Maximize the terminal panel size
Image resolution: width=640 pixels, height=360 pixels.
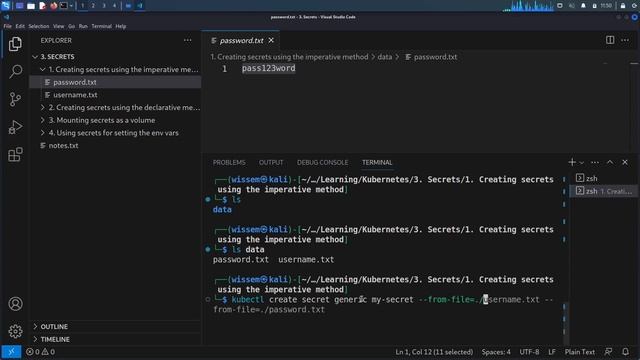click(610, 162)
